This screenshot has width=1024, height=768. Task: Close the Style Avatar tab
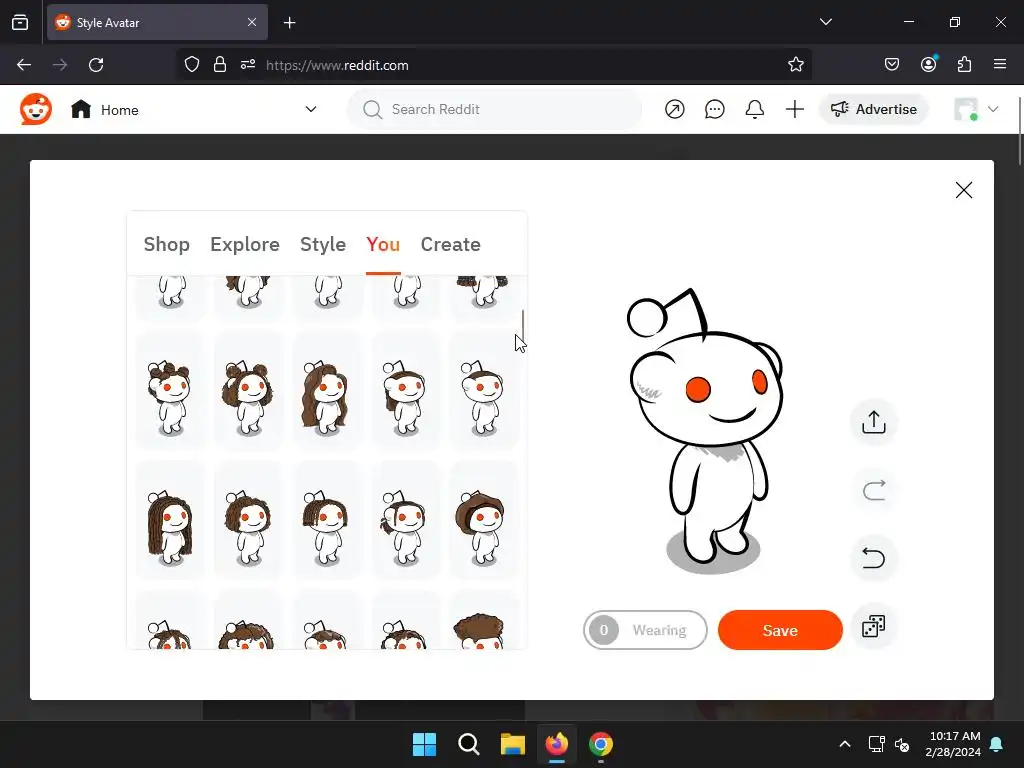pyautogui.click(x=251, y=22)
